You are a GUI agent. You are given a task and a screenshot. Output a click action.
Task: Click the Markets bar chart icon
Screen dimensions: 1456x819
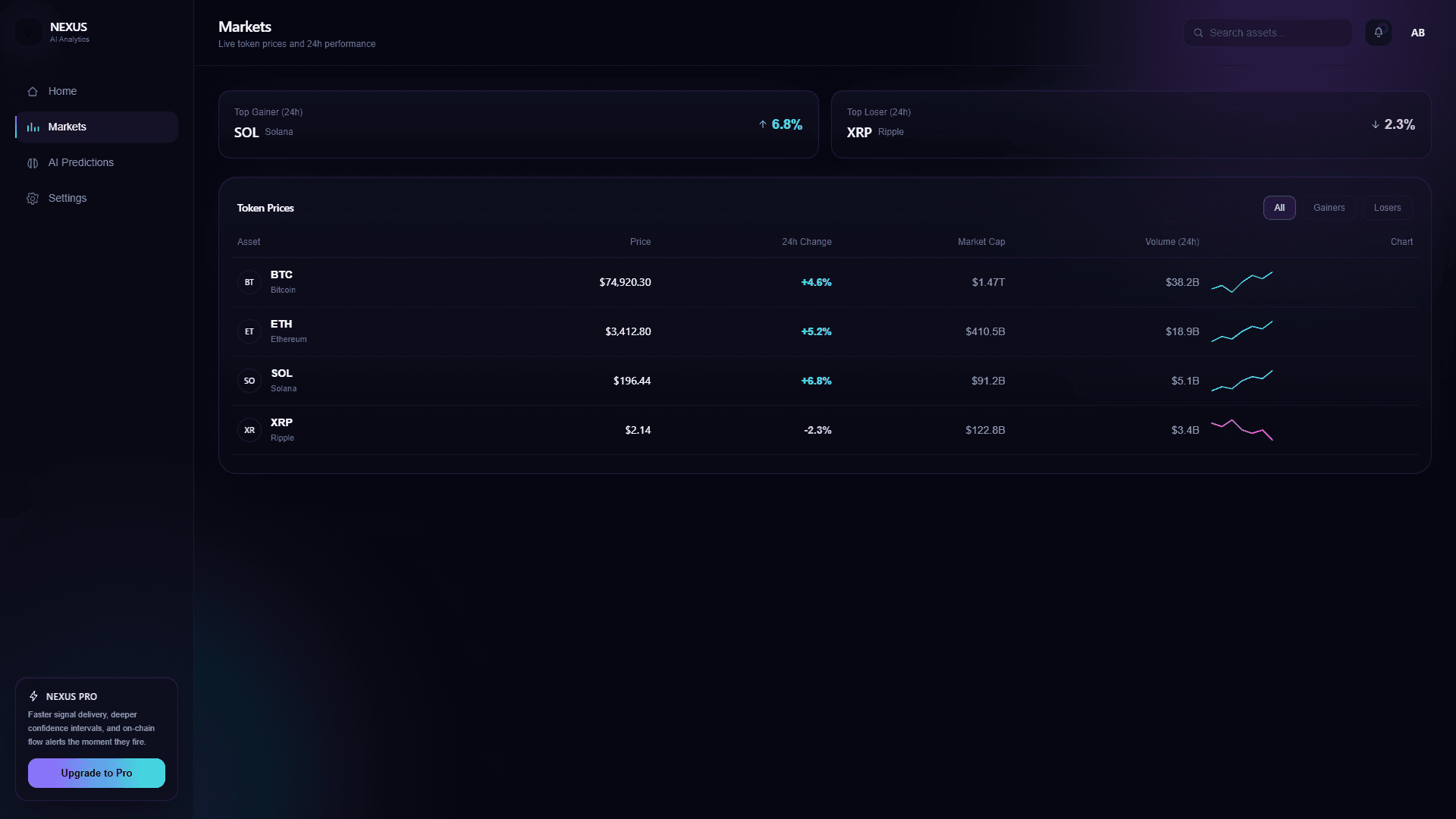click(x=33, y=127)
